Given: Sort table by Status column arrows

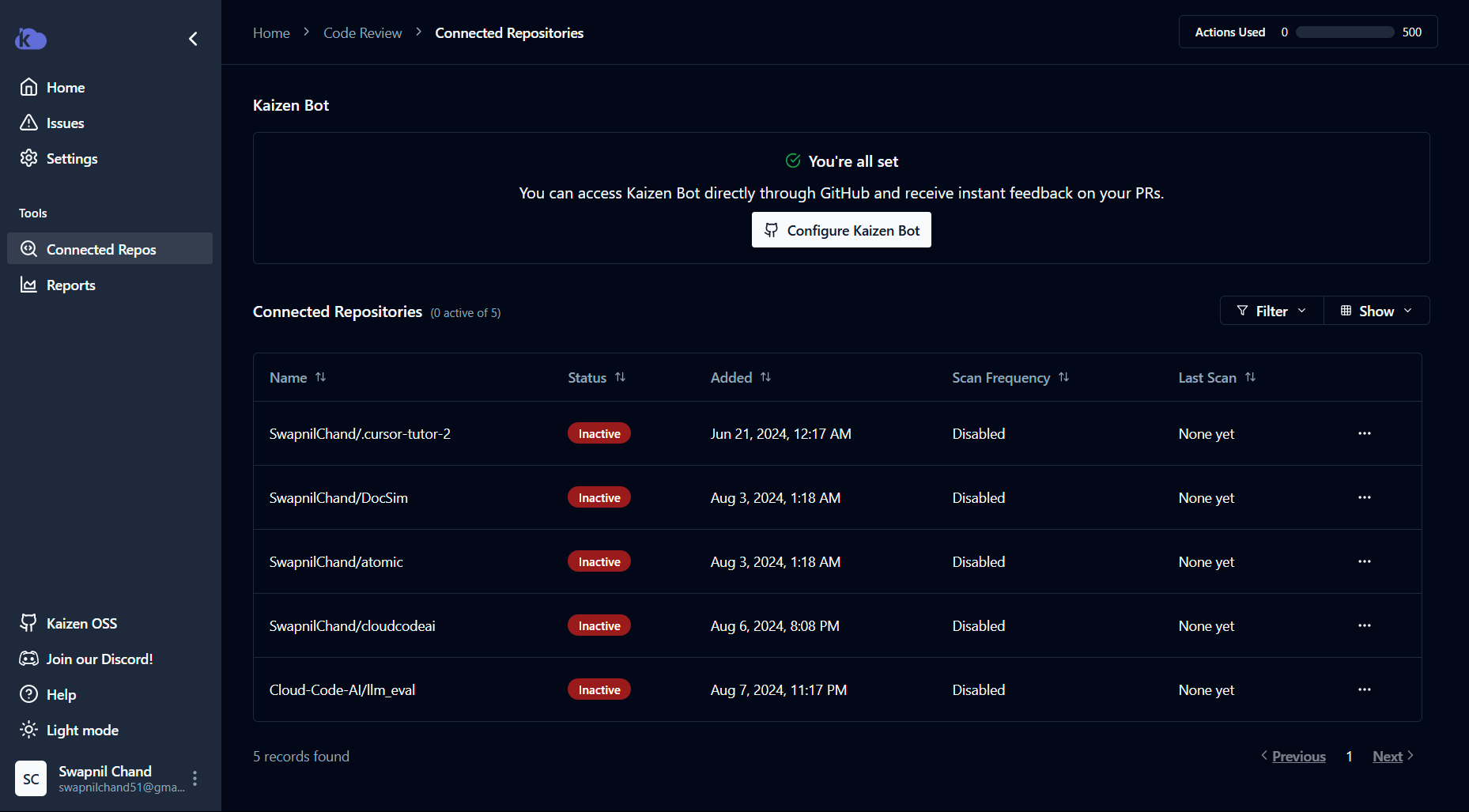Looking at the screenshot, I should click(x=620, y=377).
